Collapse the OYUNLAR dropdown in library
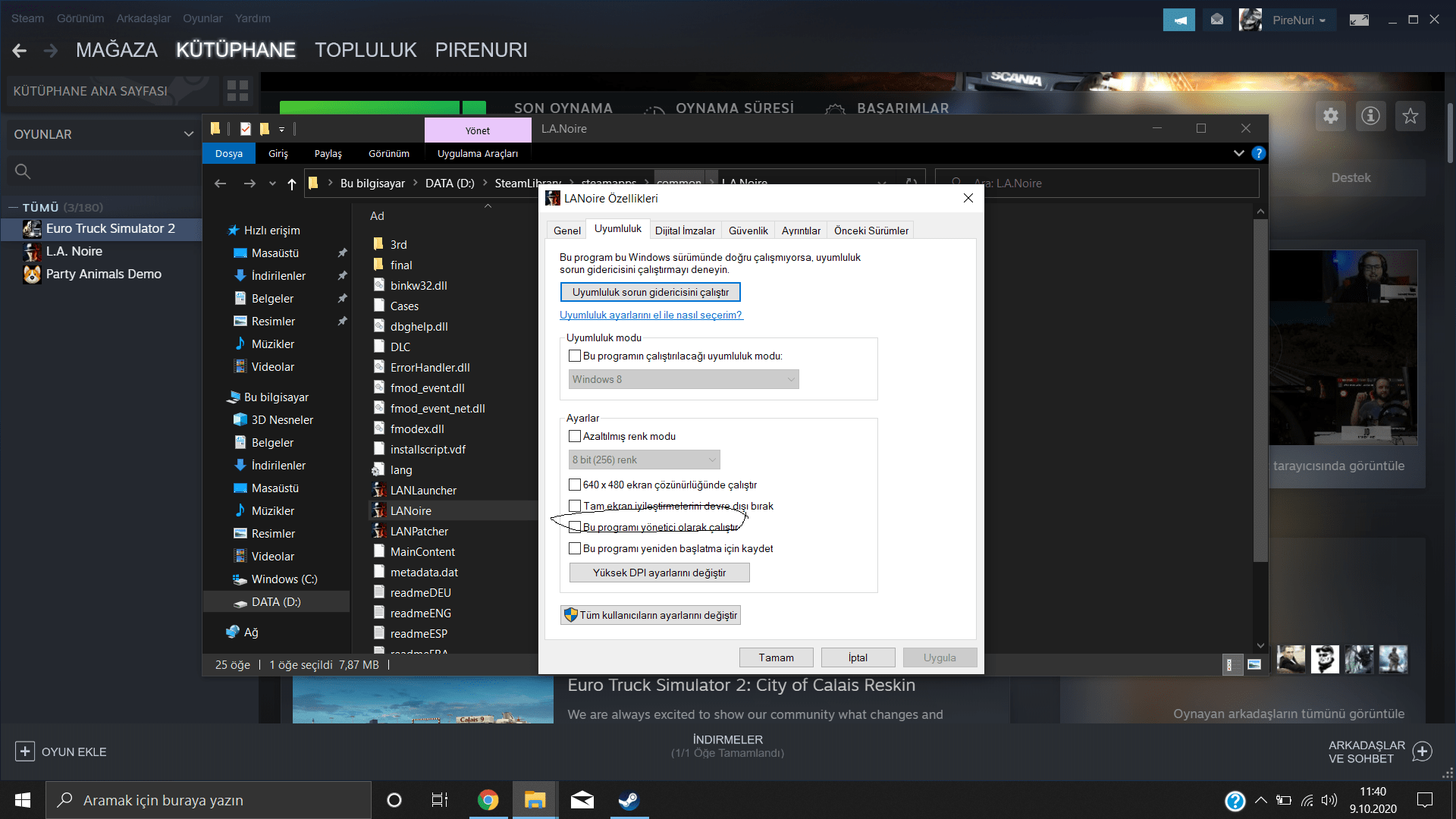 point(188,134)
